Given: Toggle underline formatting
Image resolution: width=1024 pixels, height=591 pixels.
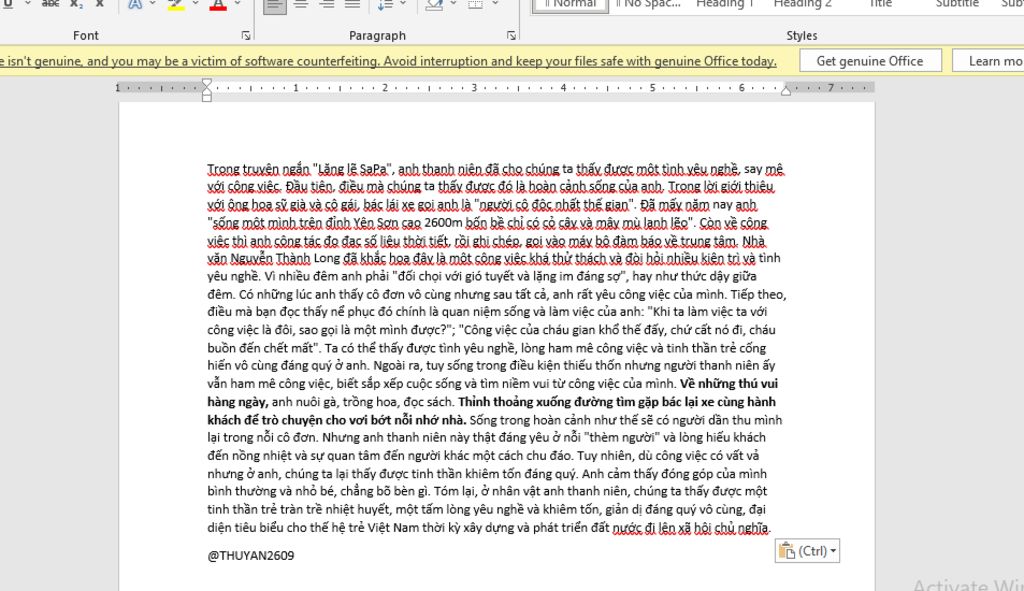Looking at the screenshot, I should [x=8, y=4].
